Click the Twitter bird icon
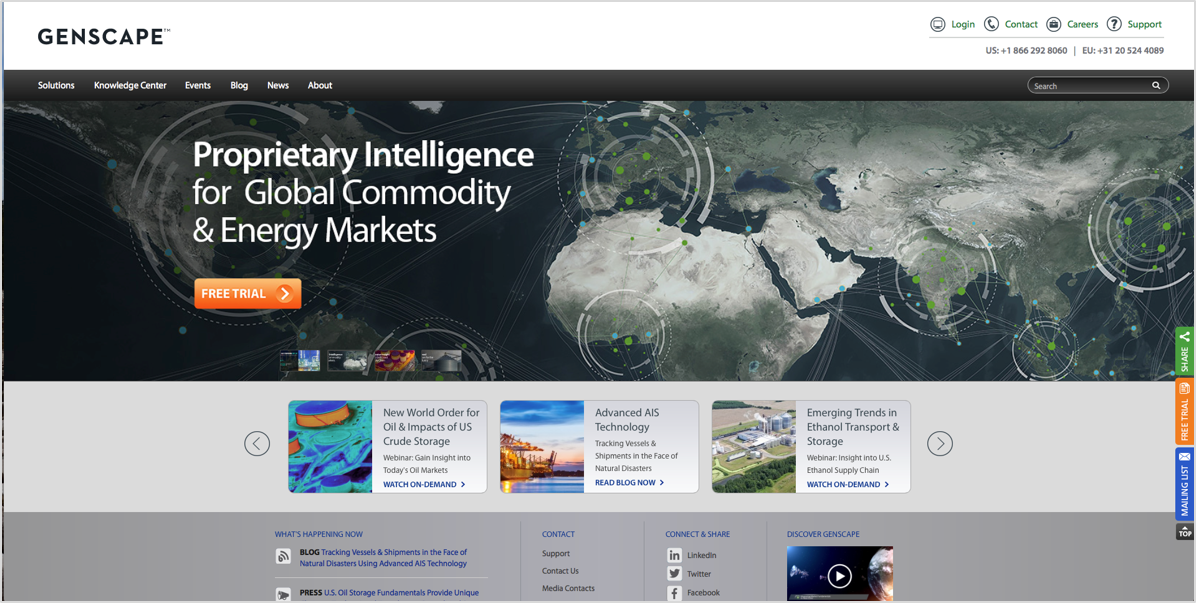 click(x=674, y=574)
